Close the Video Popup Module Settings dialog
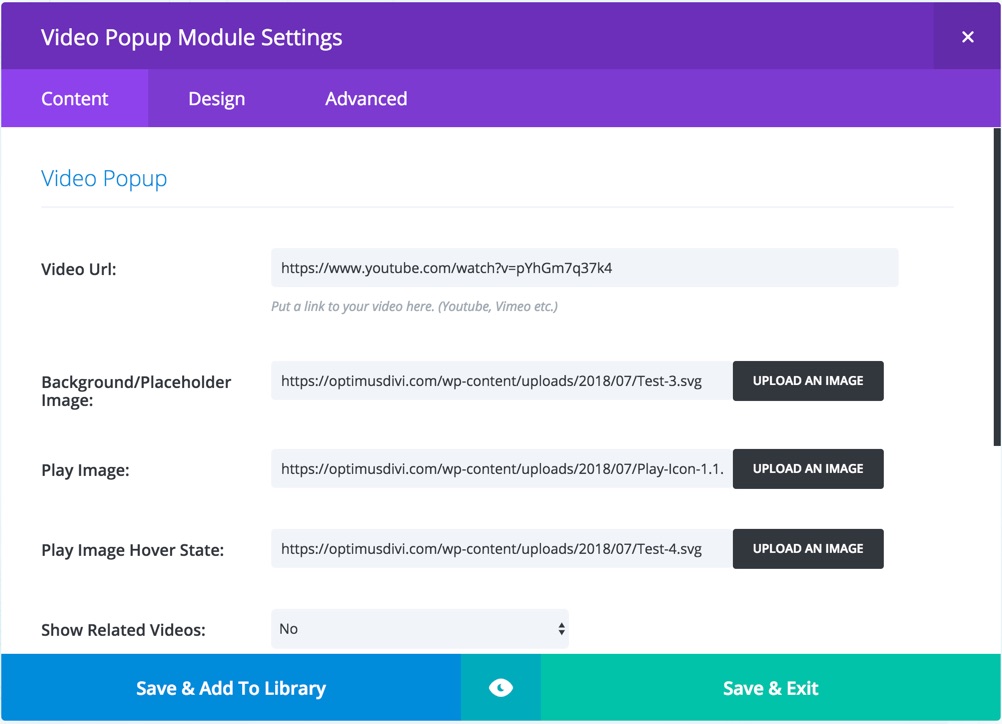Screen dimensions: 1002x724 pos(967,37)
